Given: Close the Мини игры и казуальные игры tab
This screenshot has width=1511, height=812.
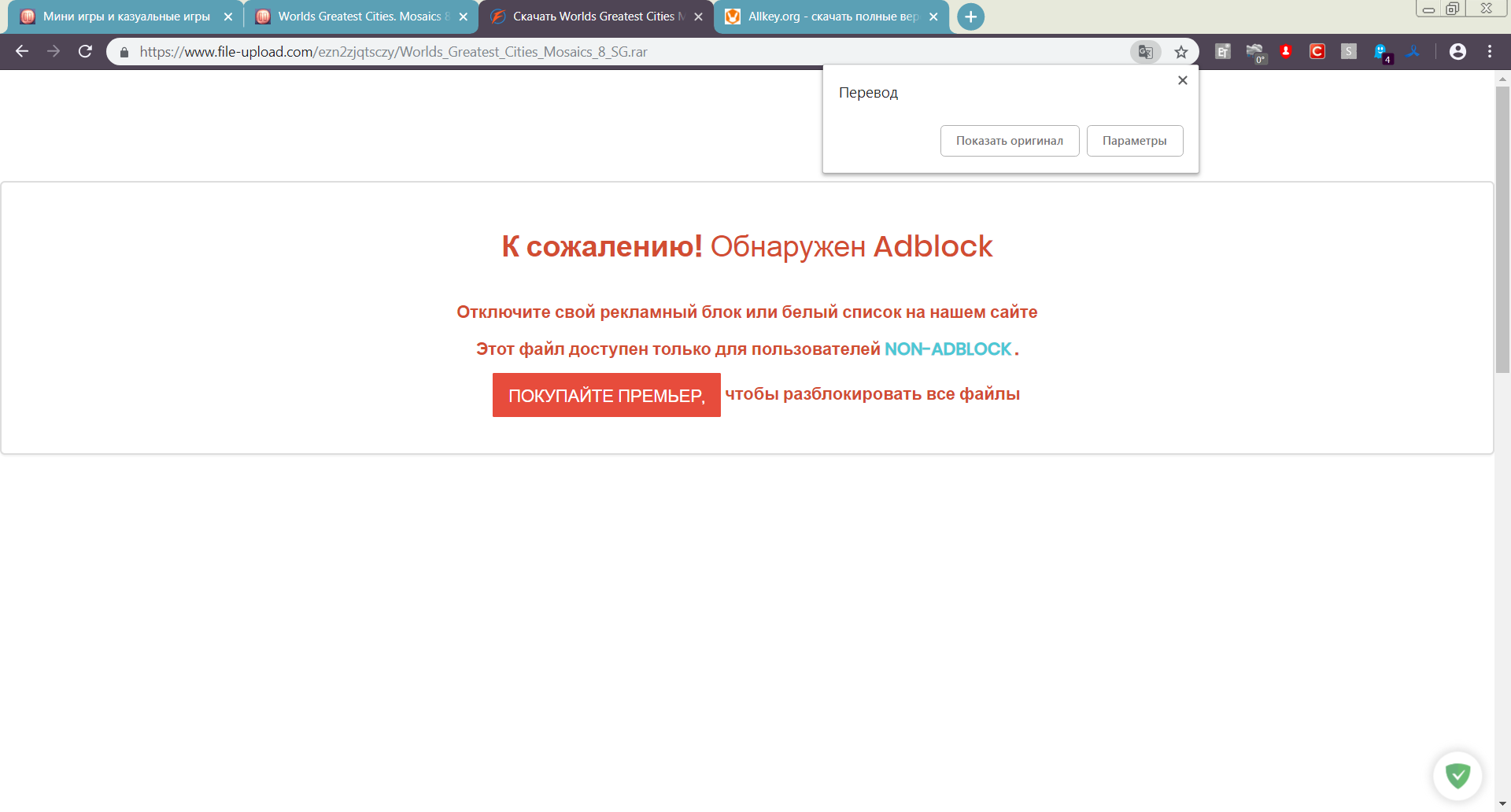Looking at the screenshot, I should [x=228, y=17].
